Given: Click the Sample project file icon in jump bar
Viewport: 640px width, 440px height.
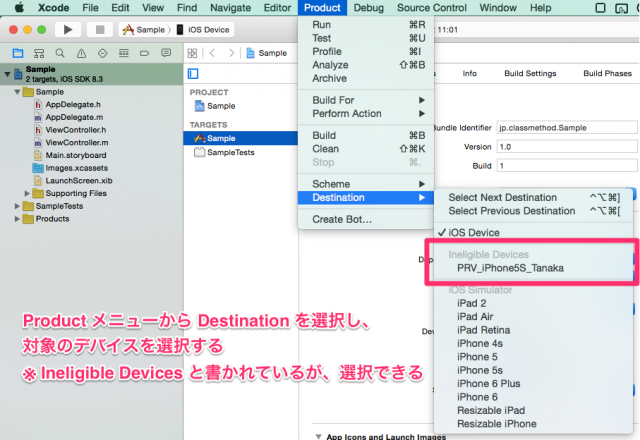Looking at the screenshot, I should pos(251,53).
